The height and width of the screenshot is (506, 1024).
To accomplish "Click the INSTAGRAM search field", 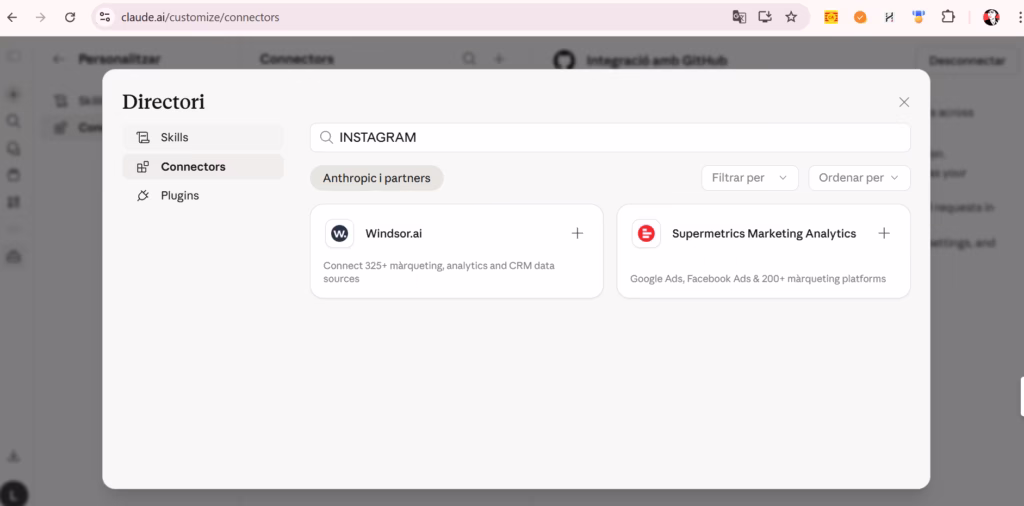I will (x=610, y=138).
